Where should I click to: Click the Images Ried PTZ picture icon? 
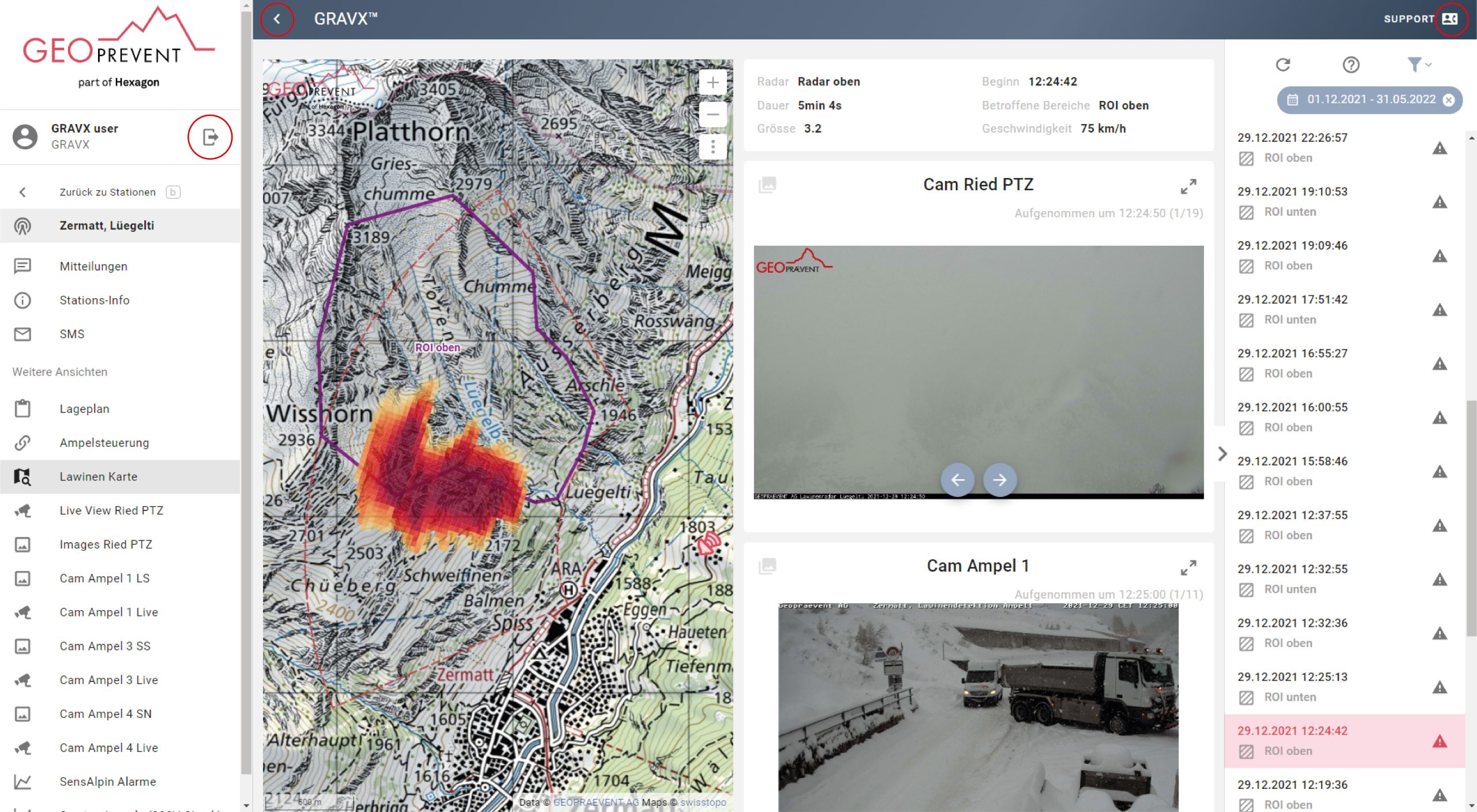23,544
